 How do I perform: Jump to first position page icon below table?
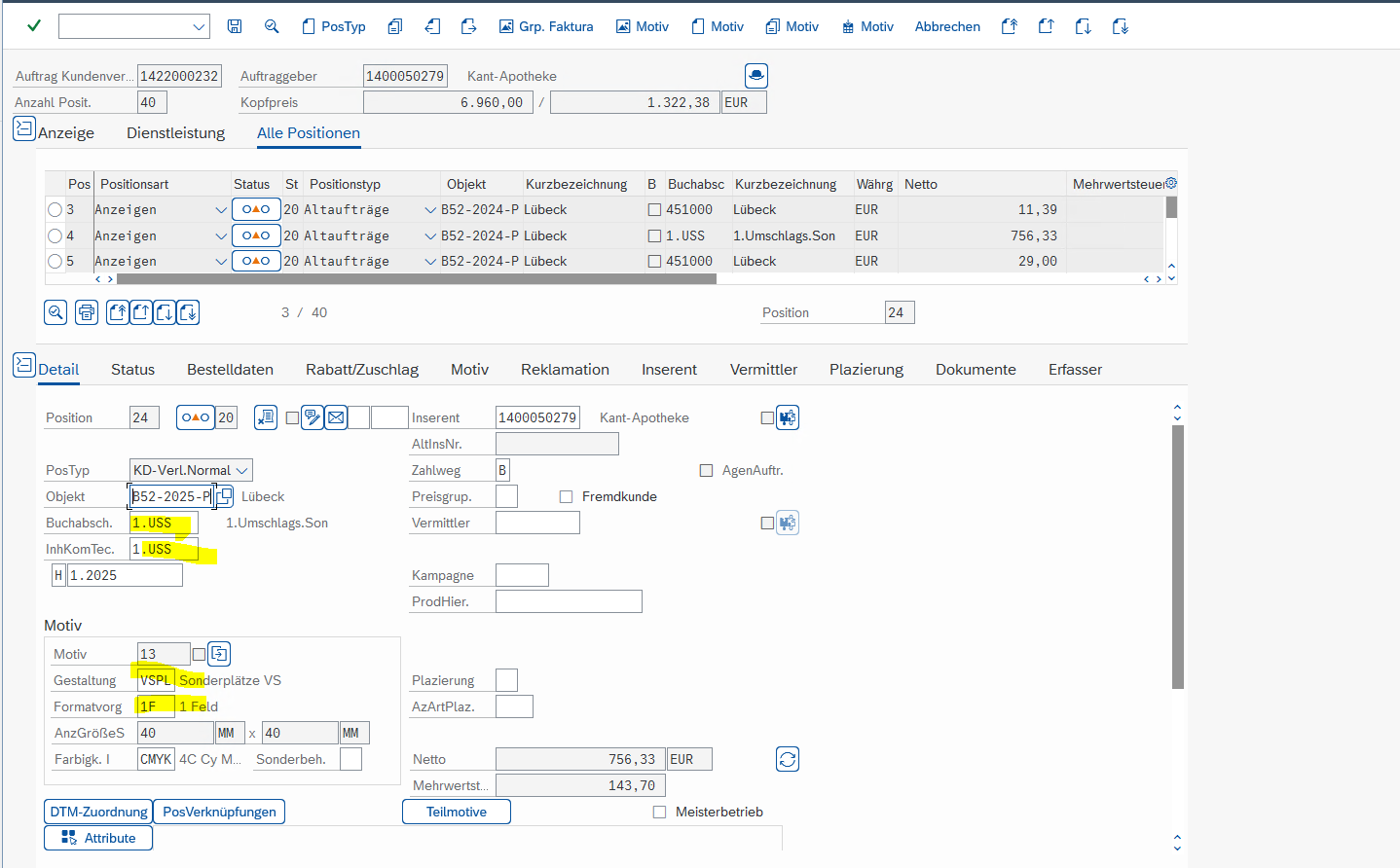[118, 312]
